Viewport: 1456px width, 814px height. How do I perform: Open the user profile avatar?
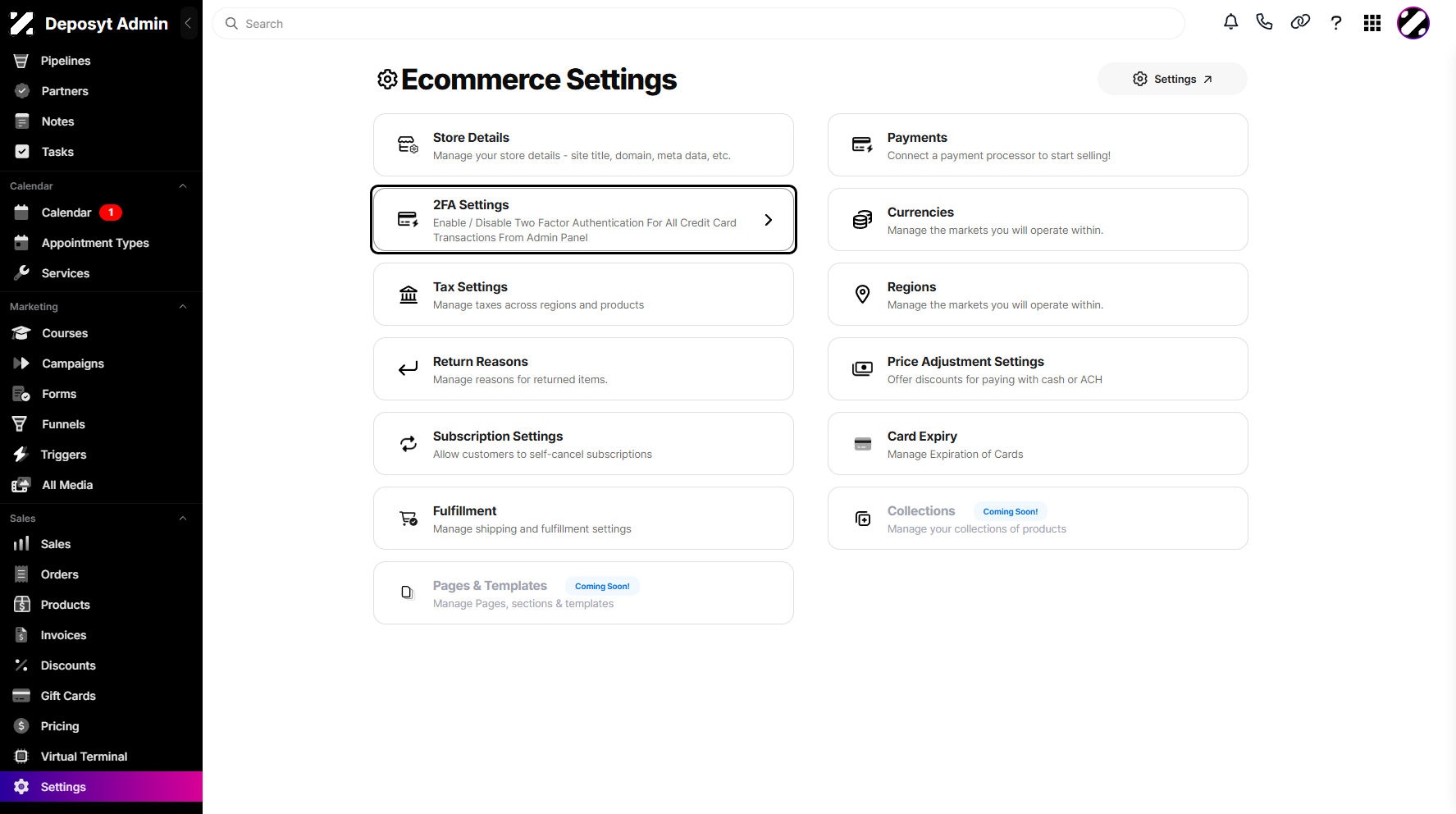(1413, 23)
